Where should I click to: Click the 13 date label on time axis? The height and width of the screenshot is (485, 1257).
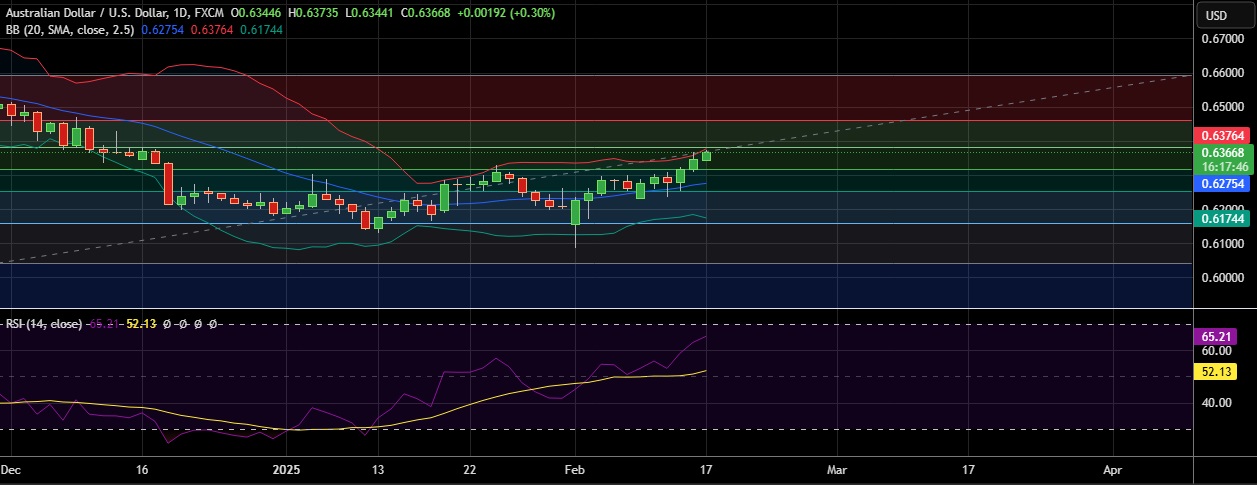(378, 468)
